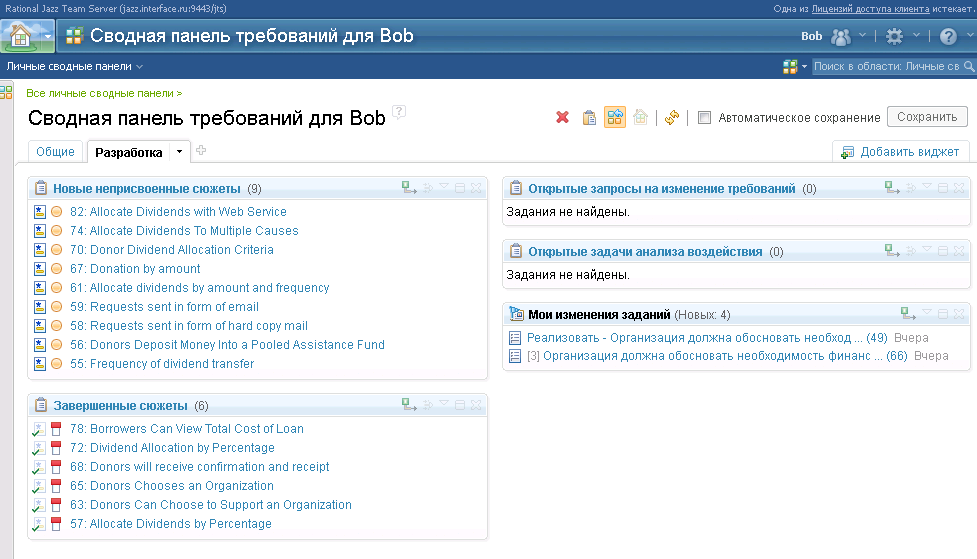Image resolution: width=977 pixels, height=559 pixels.
Task: Click the house toolbar icon
Action: click(640, 117)
